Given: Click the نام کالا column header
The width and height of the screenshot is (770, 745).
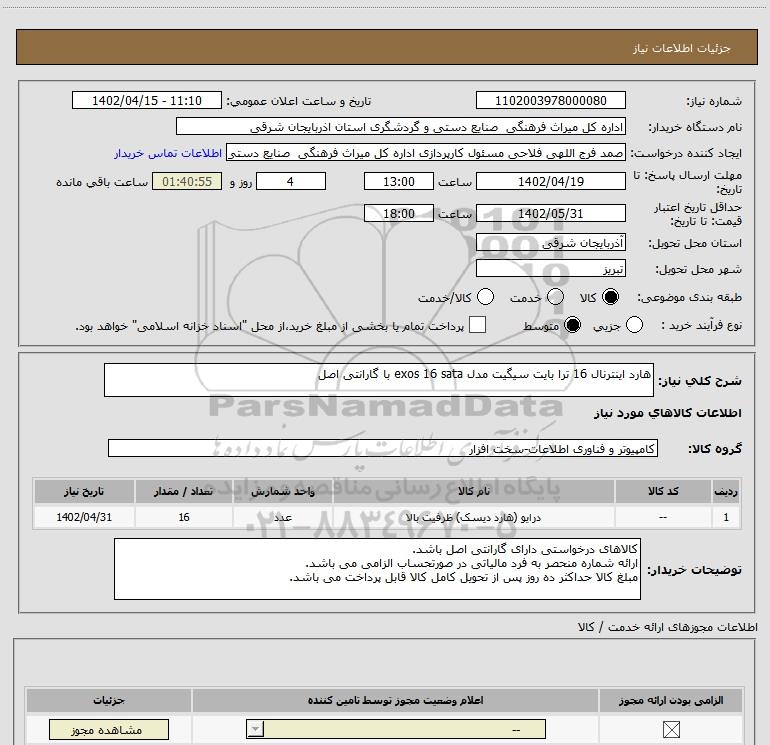Looking at the screenshot, I should click(x=474, y=492).
